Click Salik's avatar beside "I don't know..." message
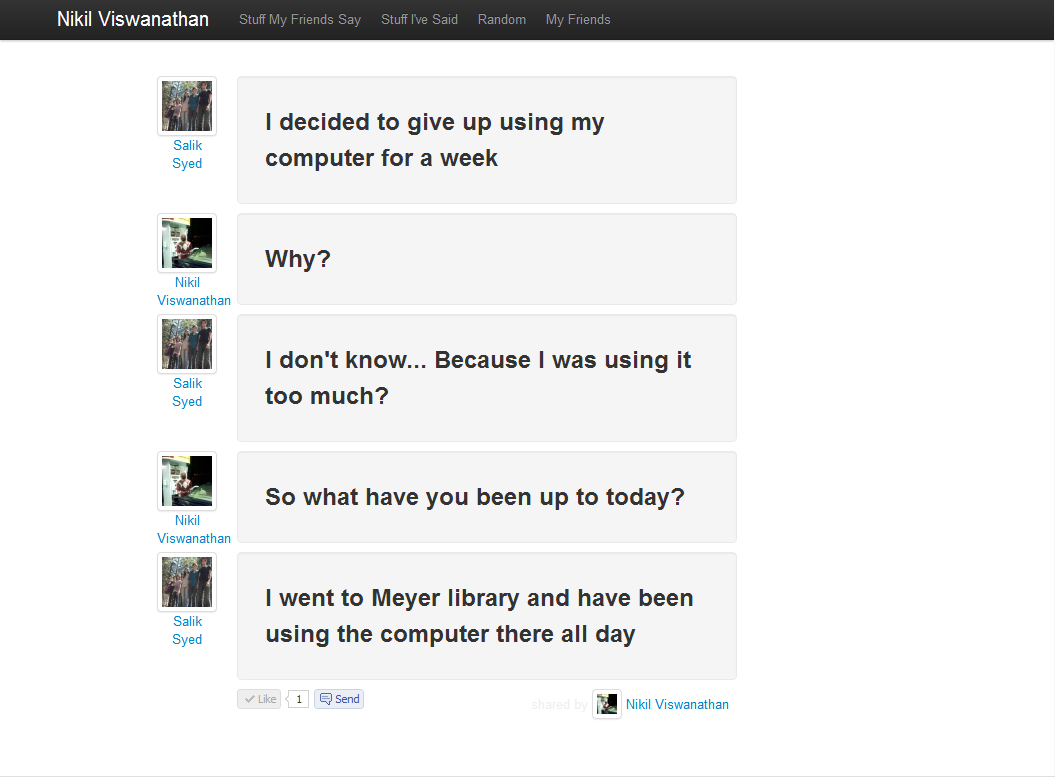 pos(187,344)
